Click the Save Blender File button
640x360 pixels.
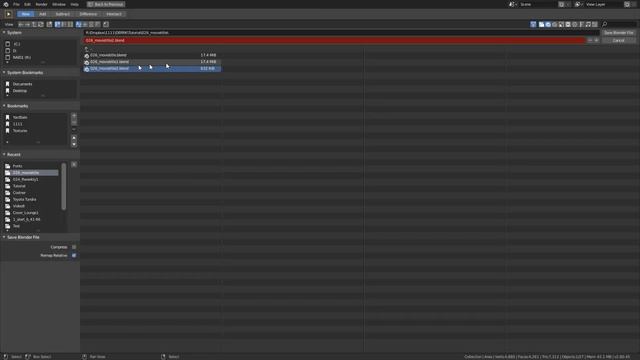pos(619,33)
